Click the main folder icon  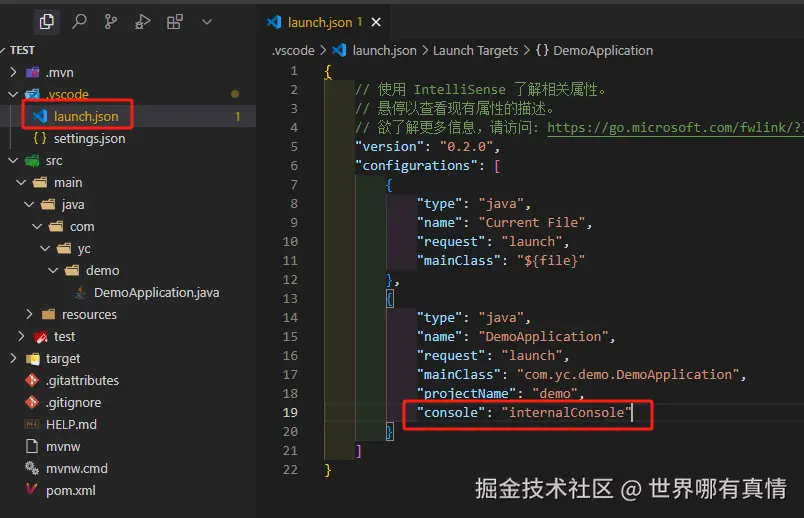tap(40, 183)
